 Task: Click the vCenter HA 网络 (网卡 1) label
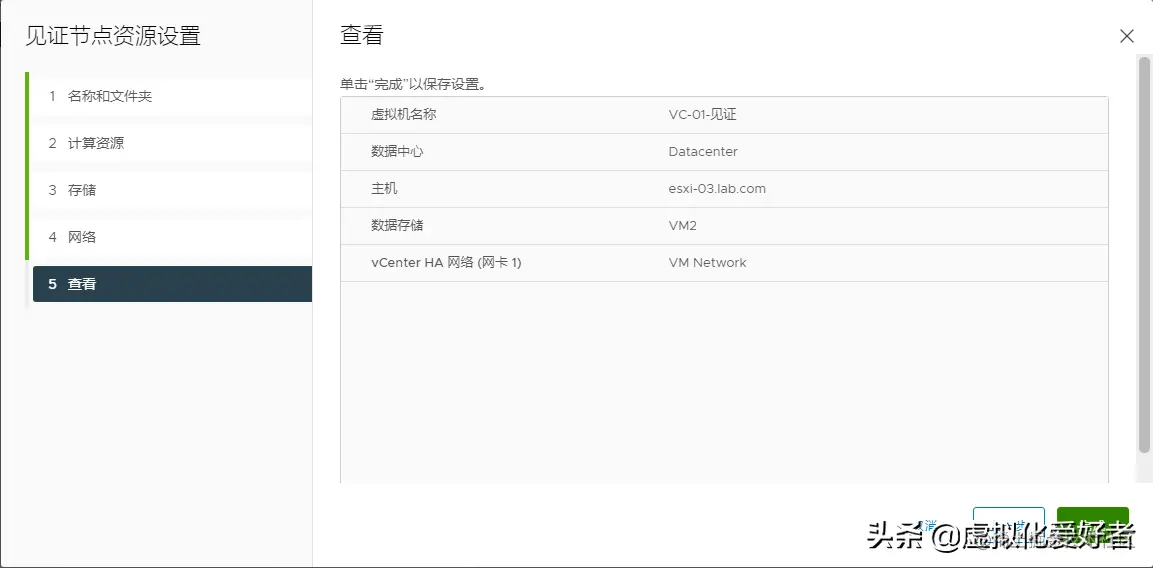click(446, 263)
